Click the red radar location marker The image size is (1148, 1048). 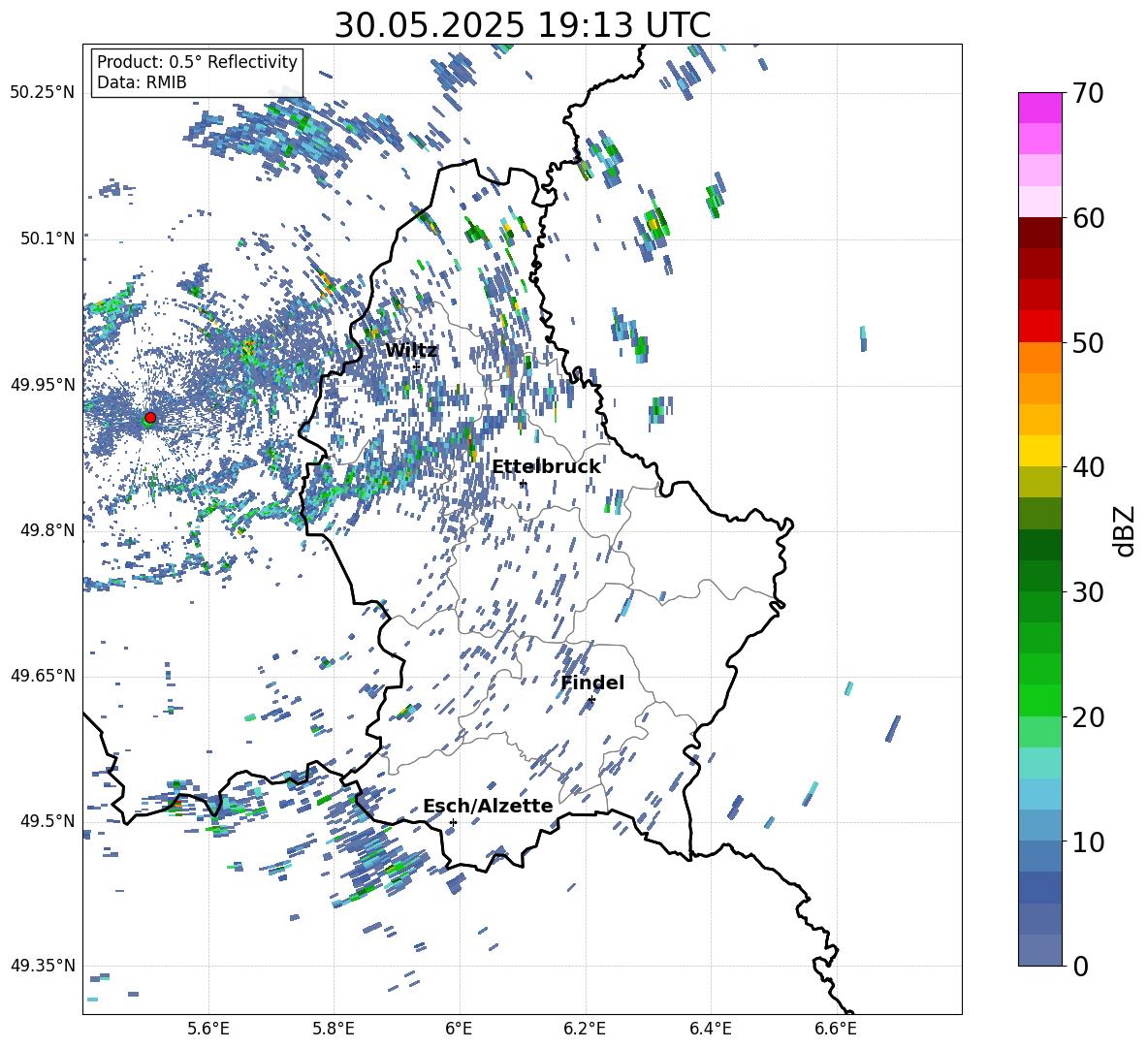150,418
